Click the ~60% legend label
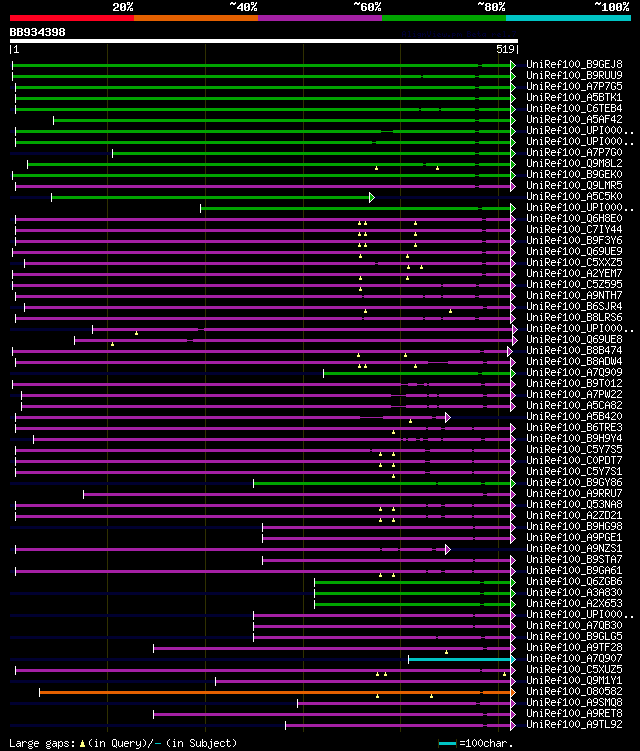Viewport: 640px width, 751px height. click(367, 7)
